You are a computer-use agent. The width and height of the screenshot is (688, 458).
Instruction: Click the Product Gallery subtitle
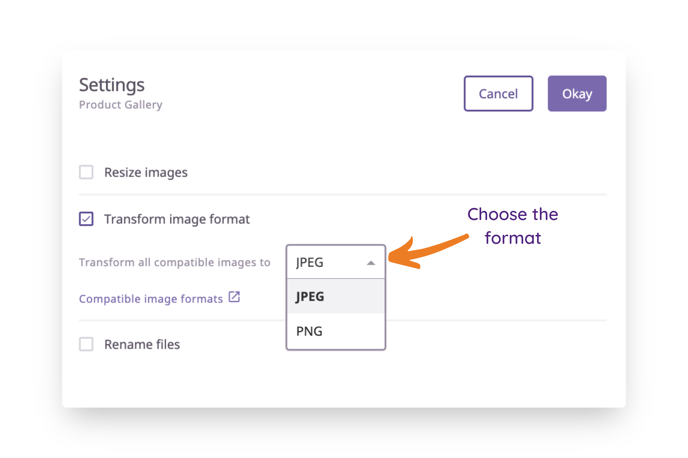click(x=121, y=105)
